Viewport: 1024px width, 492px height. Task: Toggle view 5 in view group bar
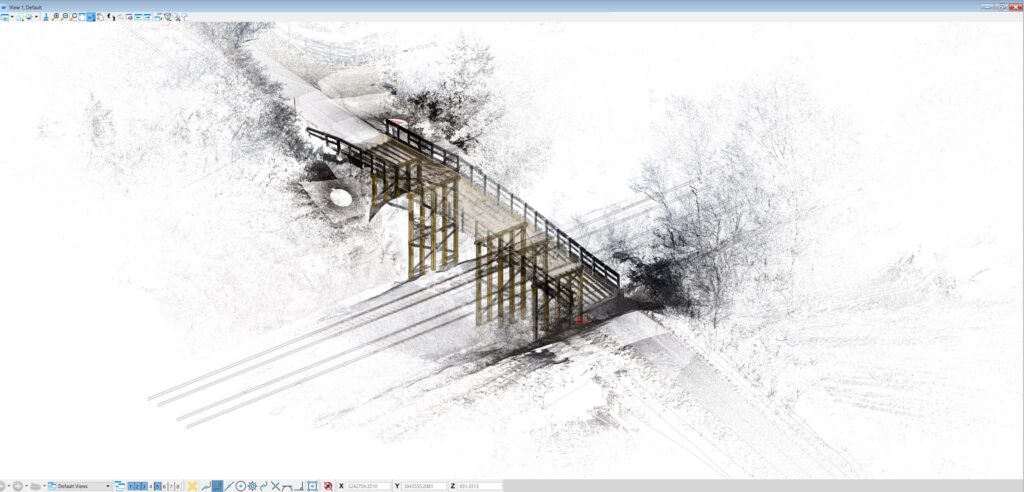coord(158,486)
